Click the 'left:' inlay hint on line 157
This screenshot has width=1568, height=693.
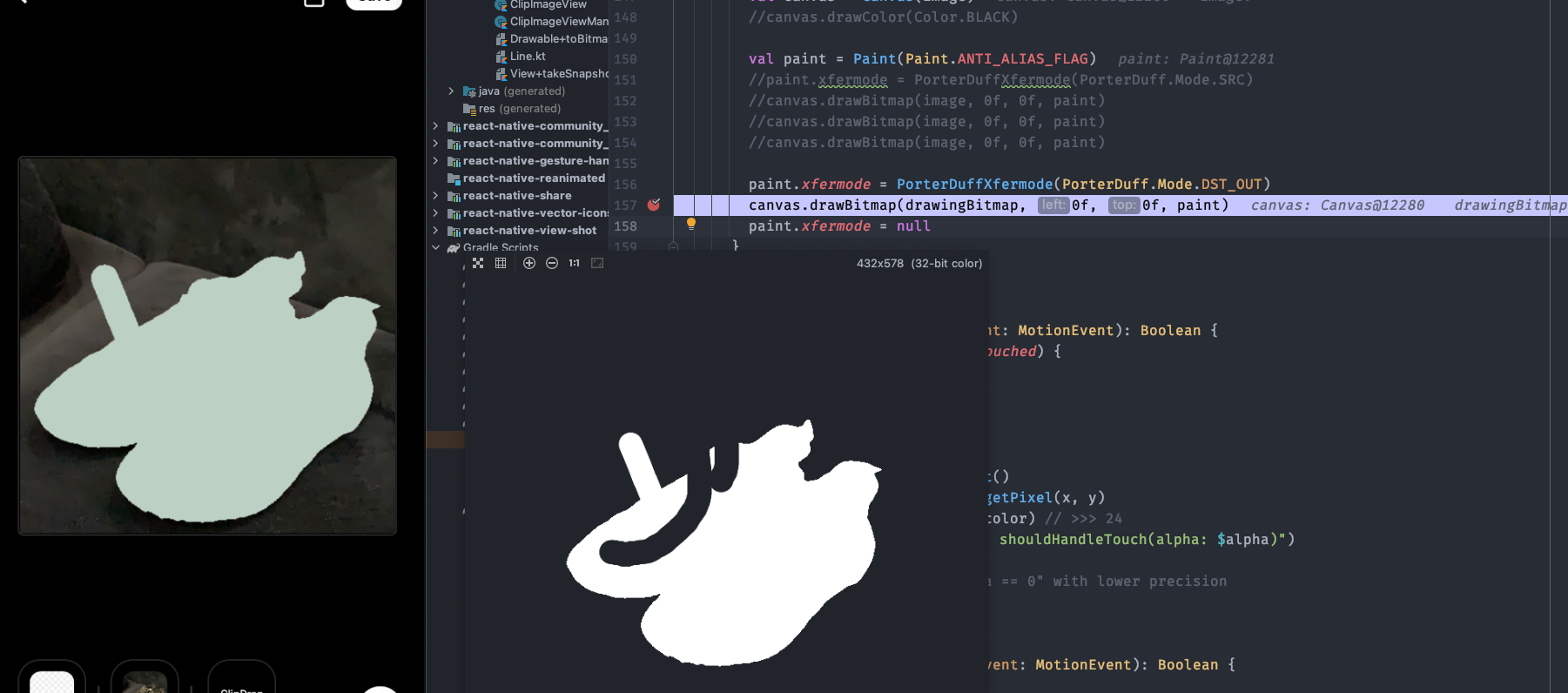click(1053, 205)
